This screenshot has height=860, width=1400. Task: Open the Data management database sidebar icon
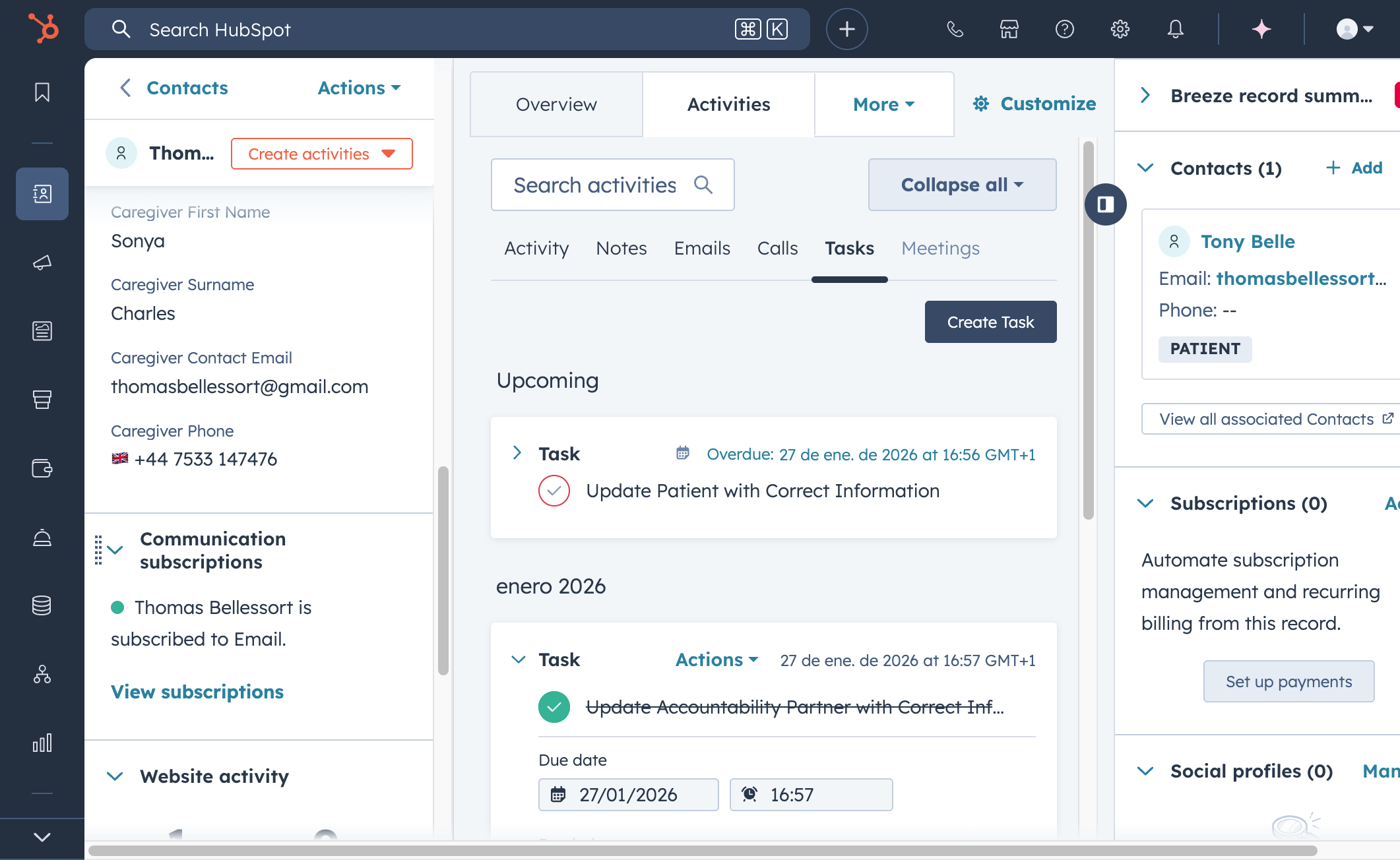[42, 605]
